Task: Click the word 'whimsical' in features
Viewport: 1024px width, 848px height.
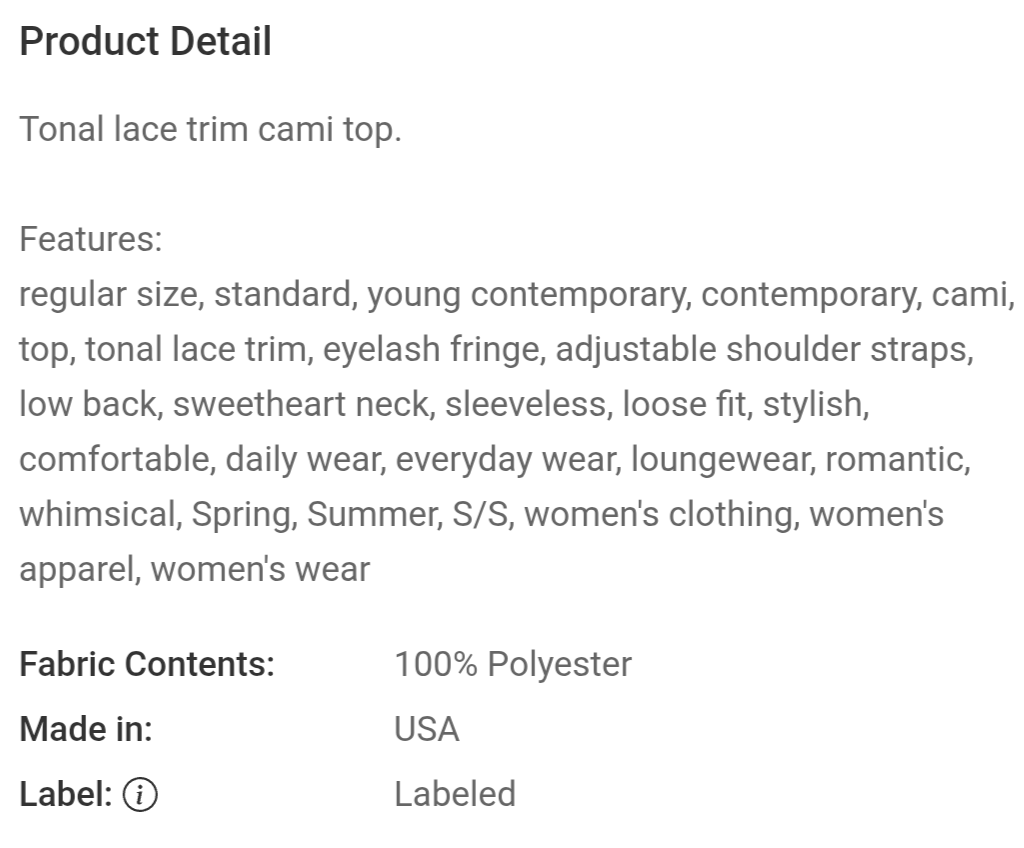Action: pos(98,514)
